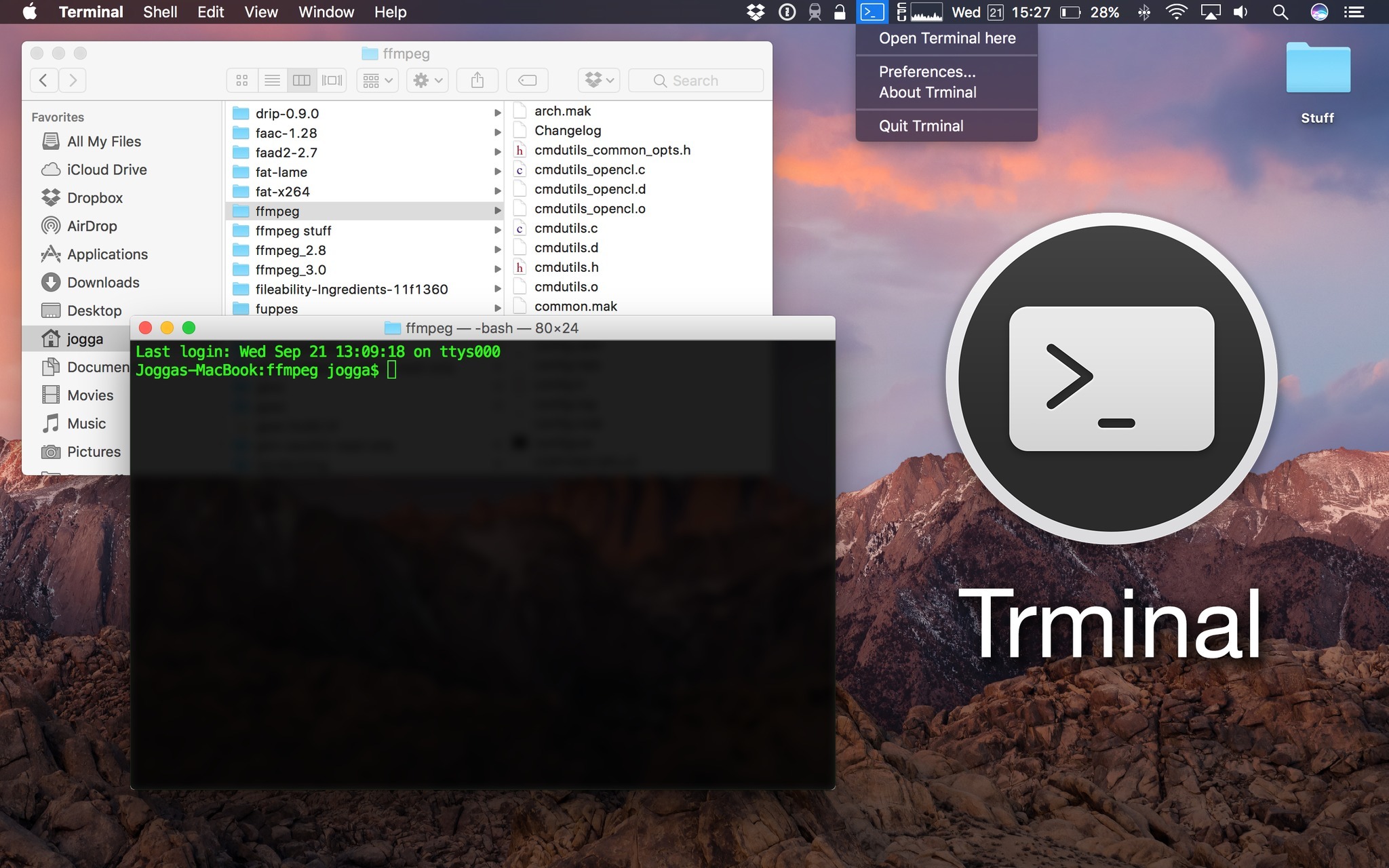Click 'About Trminal' menu entry
This screenshot has height=868, width=1389.
point(928,92)
